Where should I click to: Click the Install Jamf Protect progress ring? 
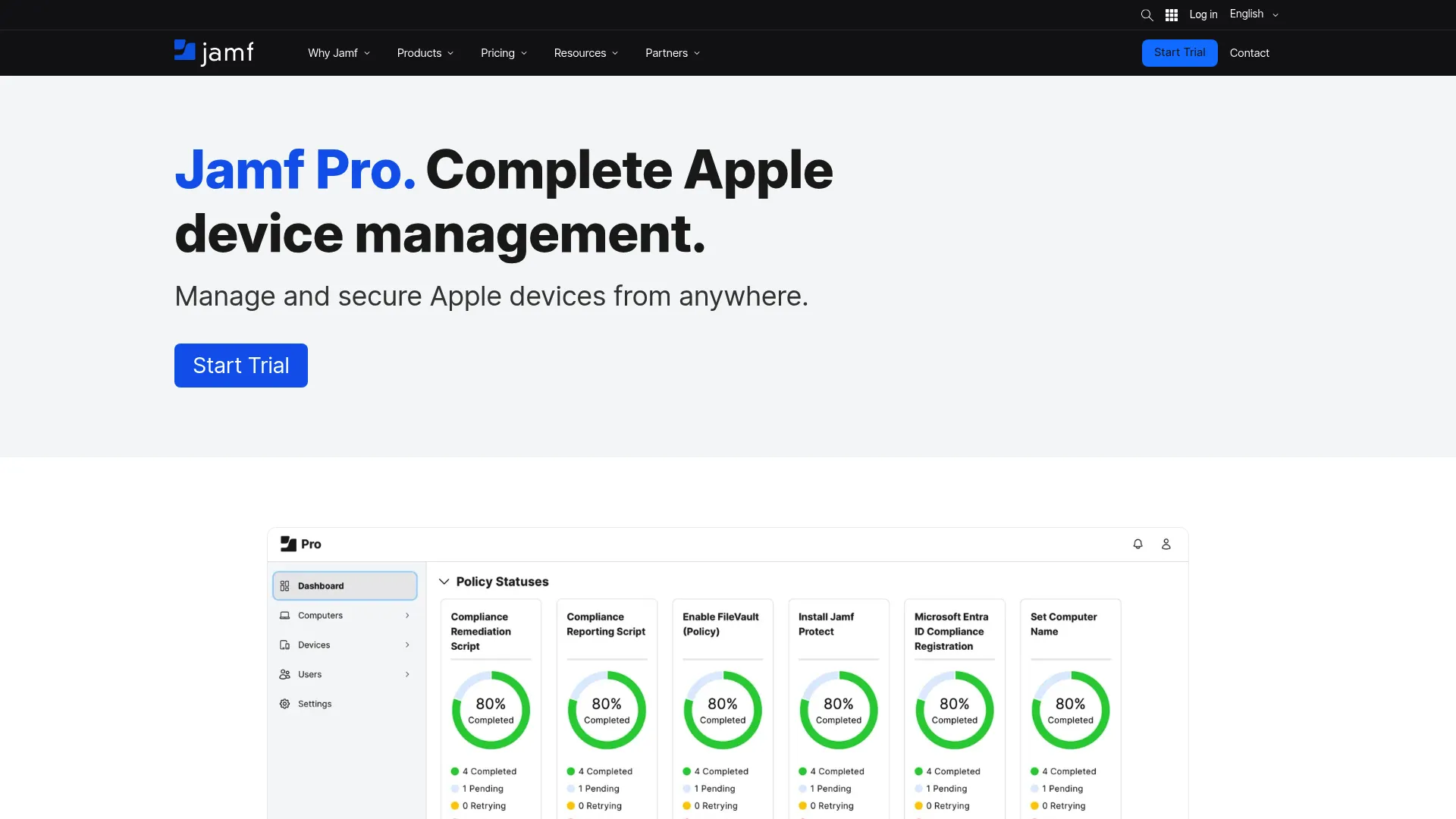[839, 710]
